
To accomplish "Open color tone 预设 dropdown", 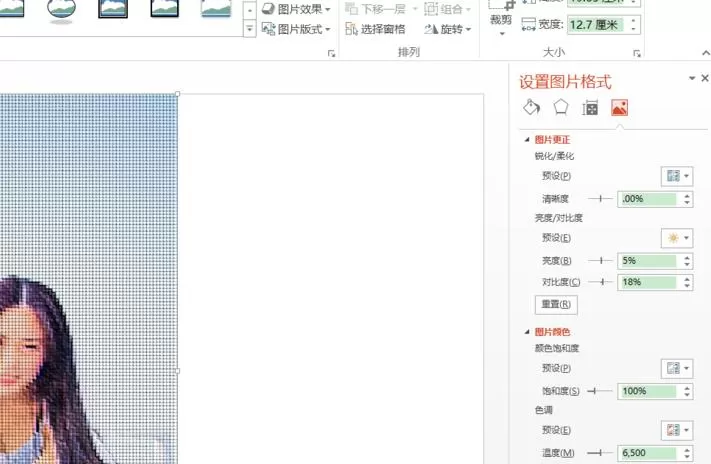I will coord(677,430).
